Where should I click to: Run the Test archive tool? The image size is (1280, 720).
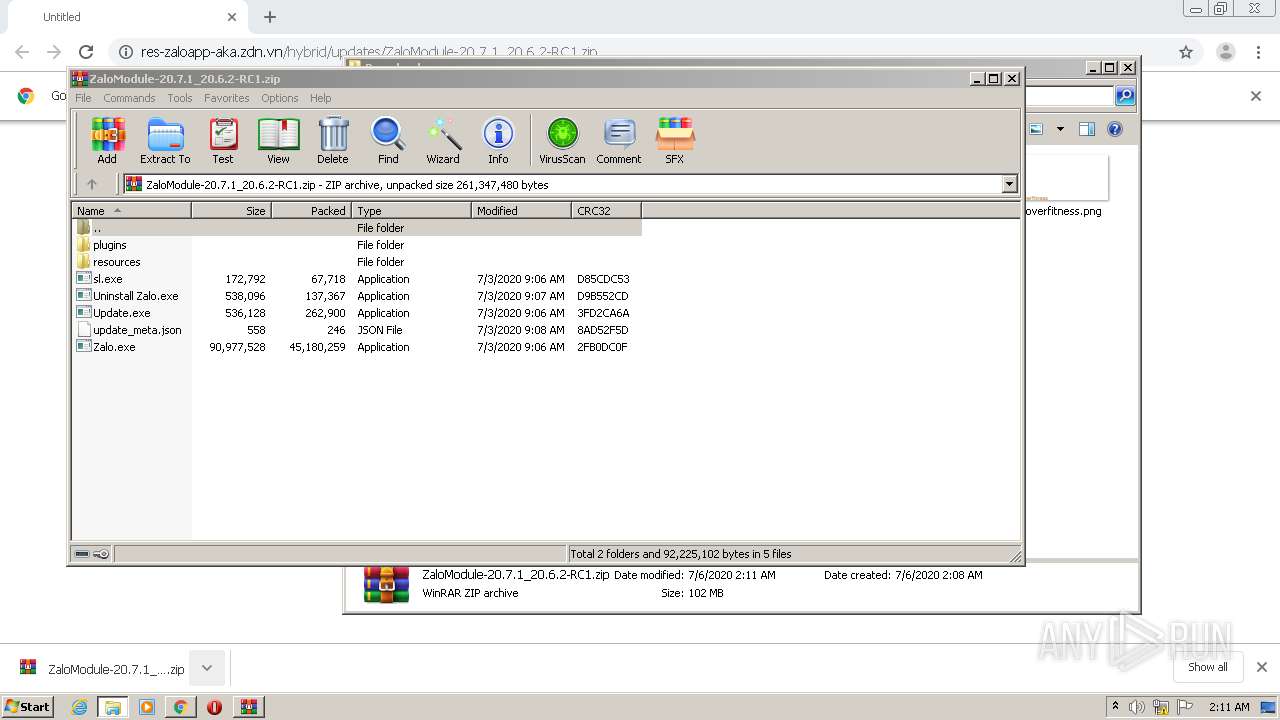click(223, 140)
